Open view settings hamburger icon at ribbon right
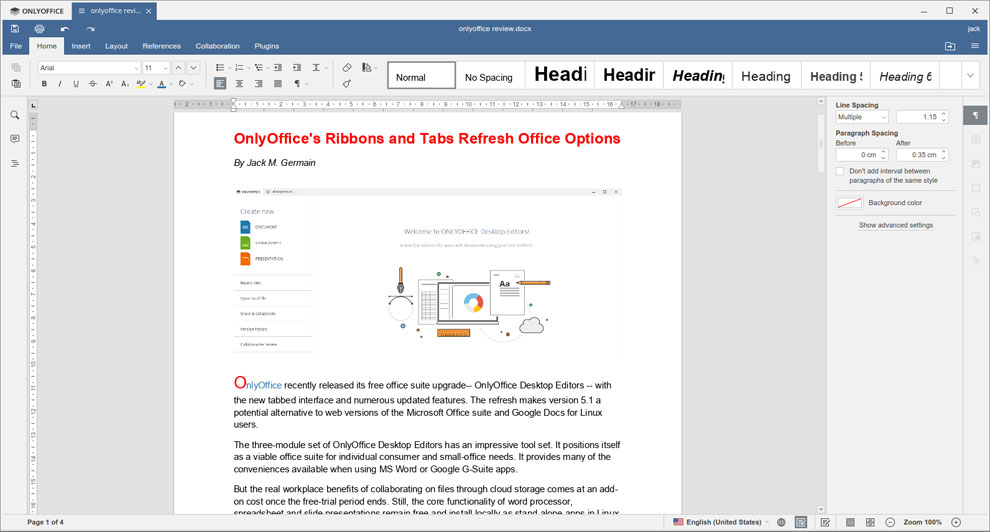The height and width of the screenshot is (532, 990). click(975, 46)
